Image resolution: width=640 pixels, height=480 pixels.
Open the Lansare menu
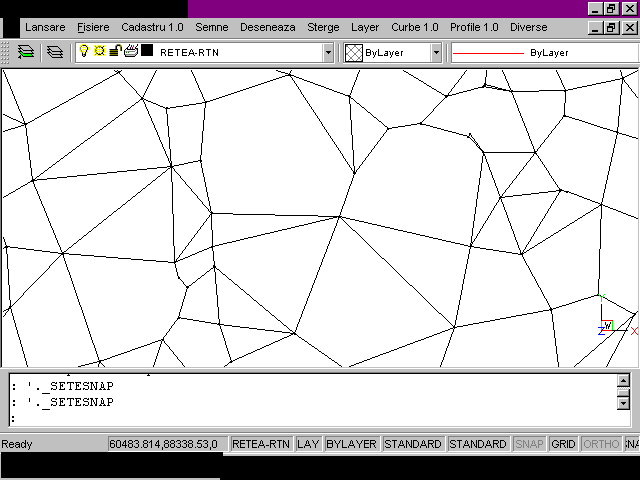pos(45,27)
